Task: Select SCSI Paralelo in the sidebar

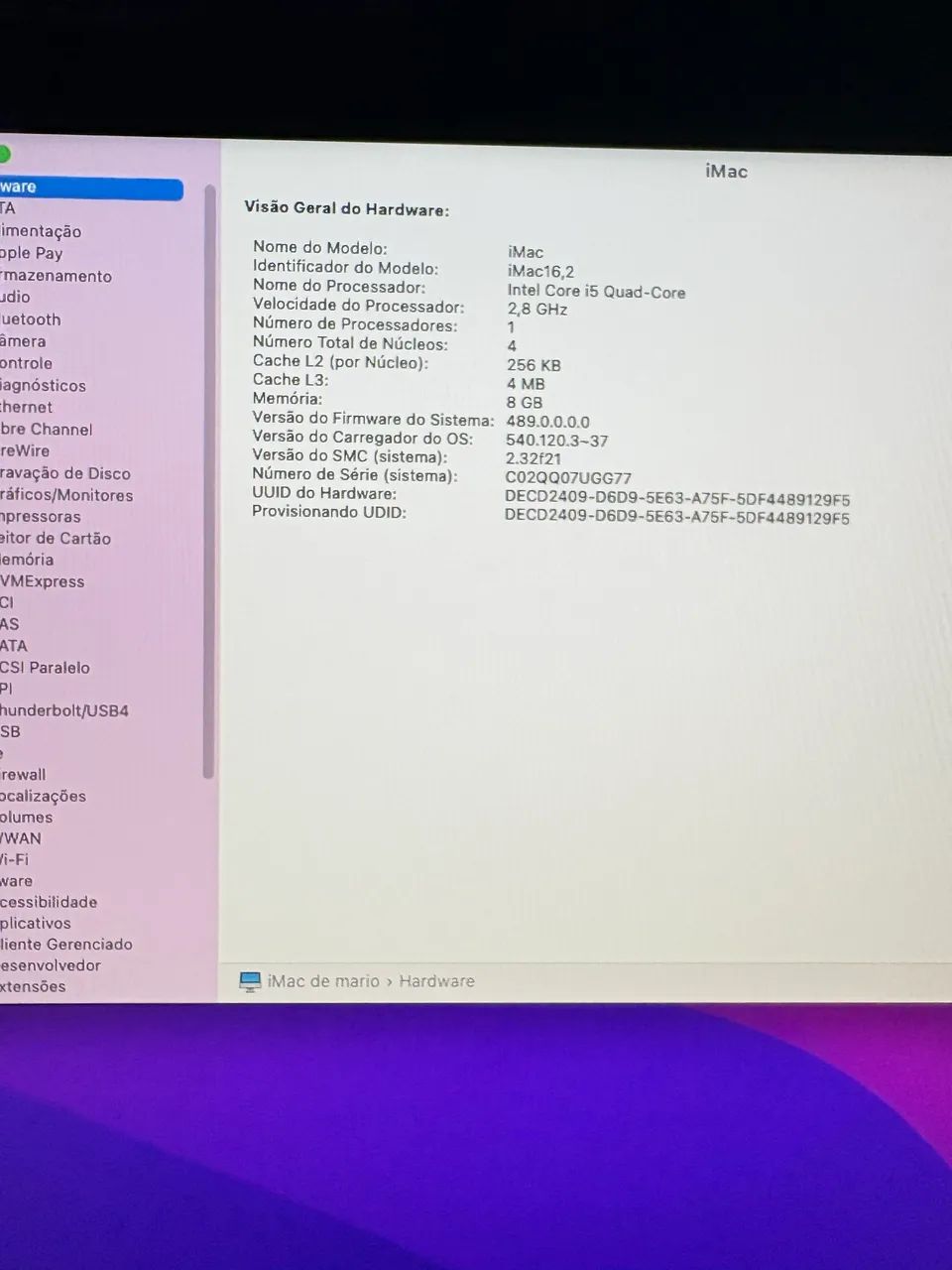Action: point(45,668)
